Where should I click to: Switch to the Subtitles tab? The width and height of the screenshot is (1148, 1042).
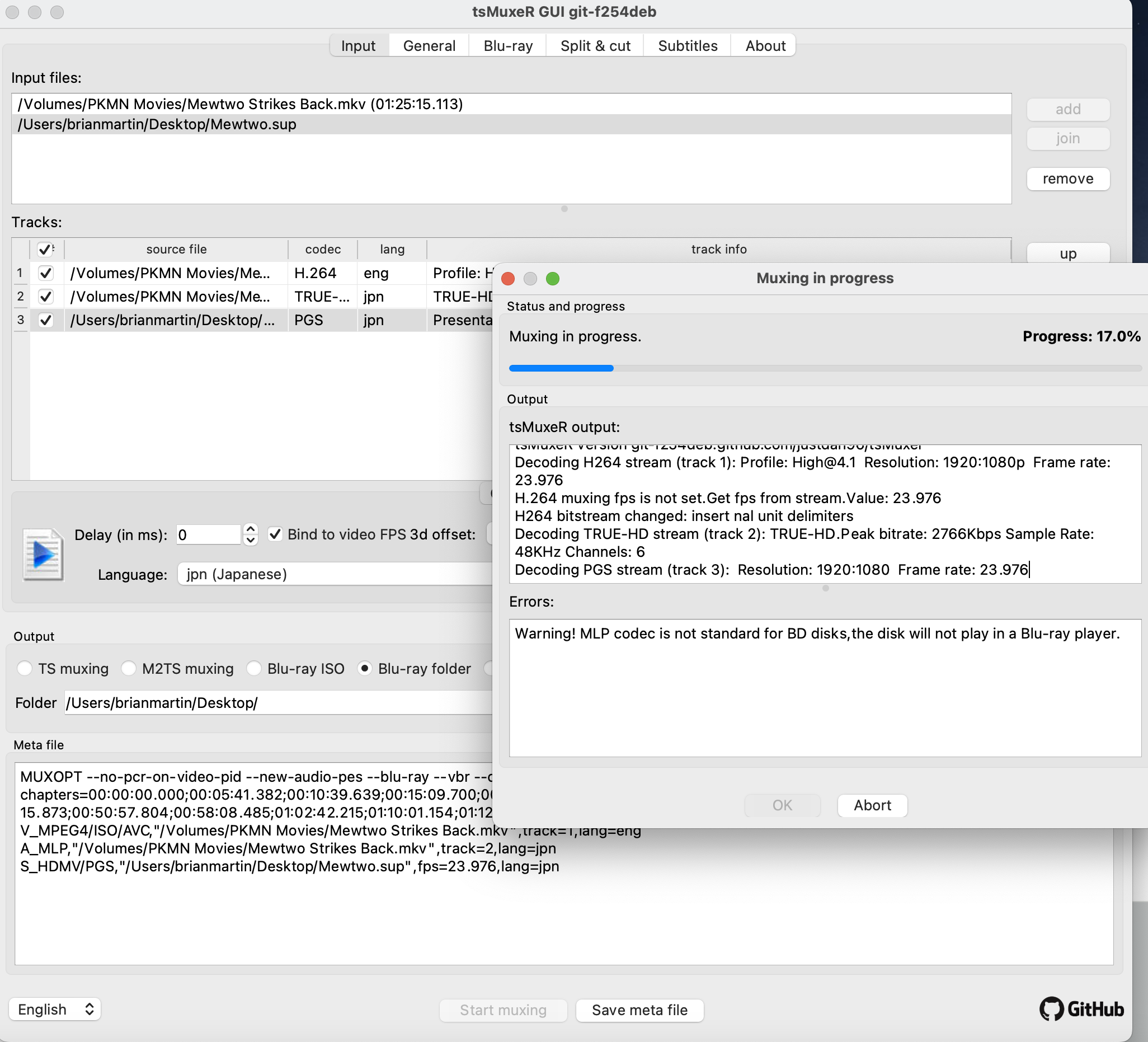tap(688, 45)
